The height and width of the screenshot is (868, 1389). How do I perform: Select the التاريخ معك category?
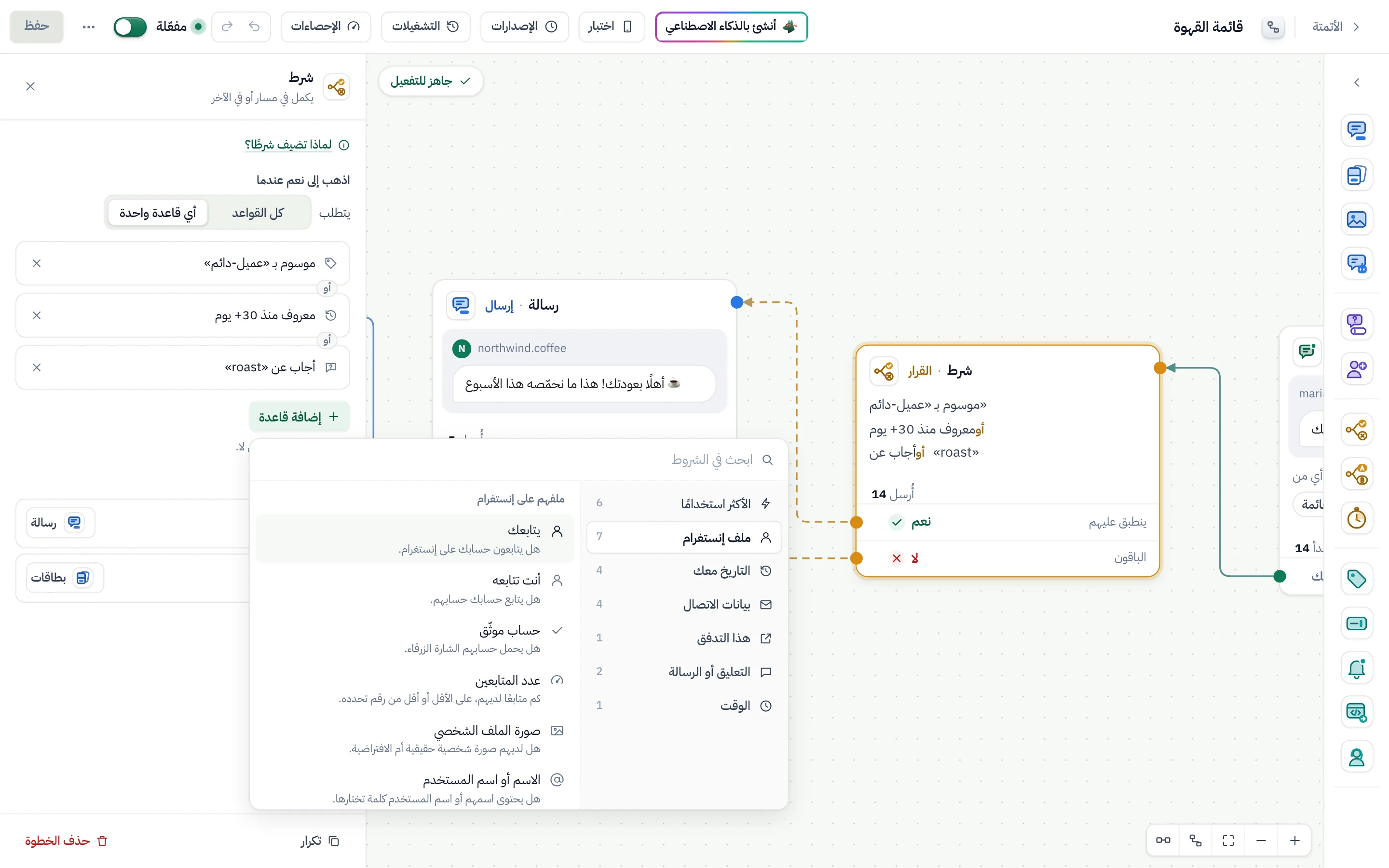click(684, 570)
